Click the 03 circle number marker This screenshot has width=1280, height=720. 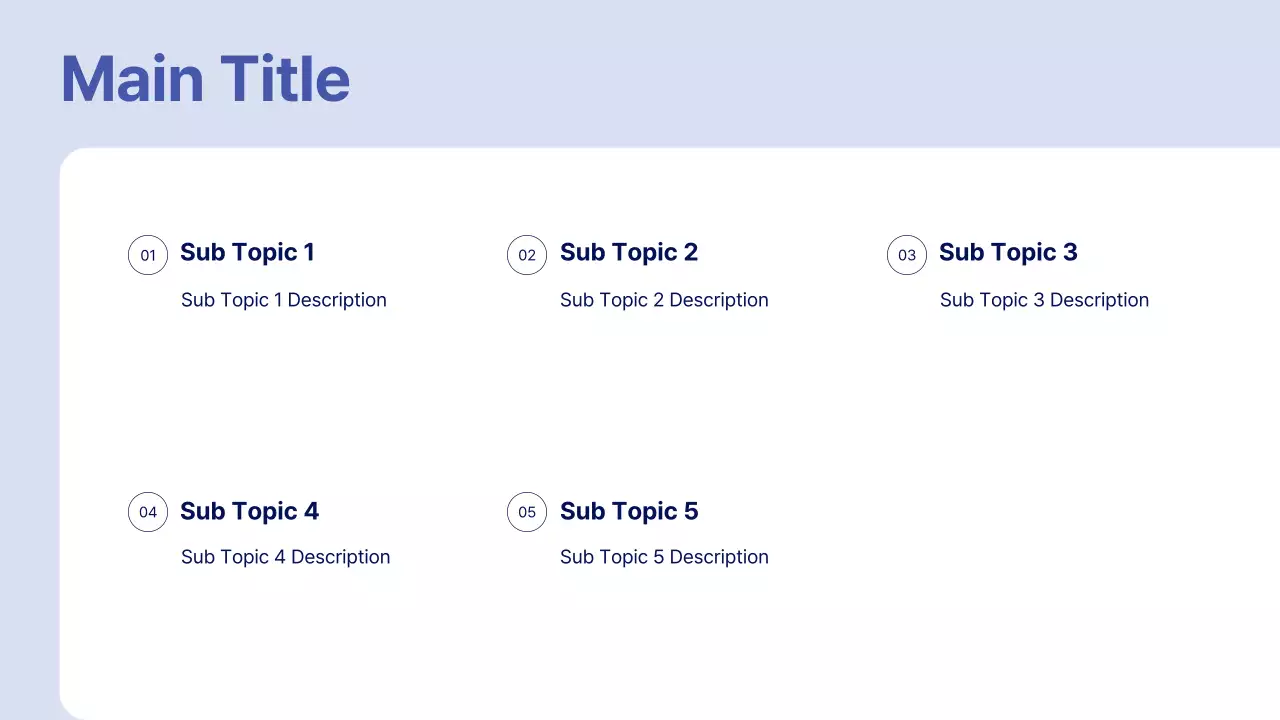pyautogui.click(x=907, y=255)
